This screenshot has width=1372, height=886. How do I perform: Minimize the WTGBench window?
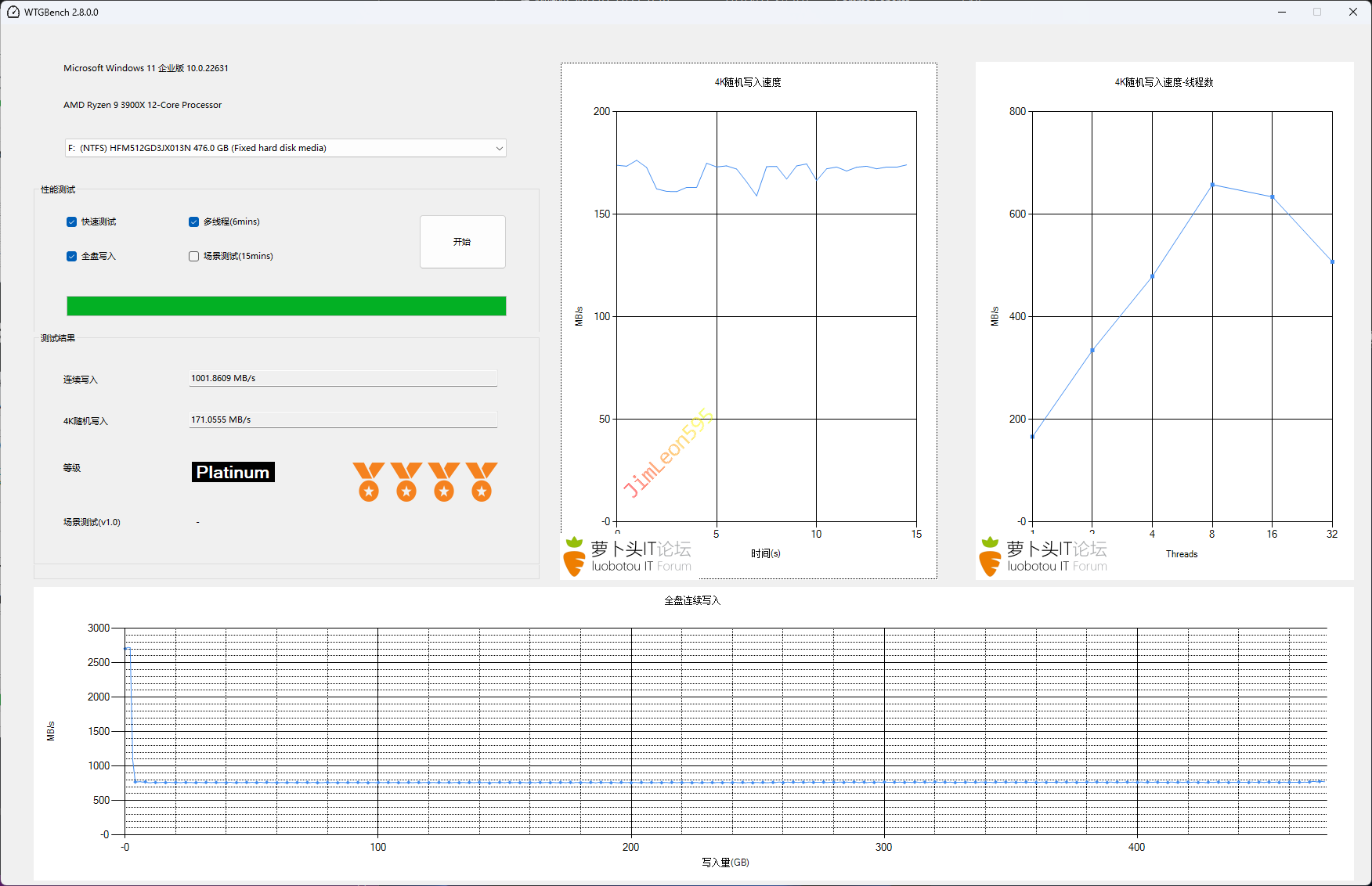coord(1282,12)
